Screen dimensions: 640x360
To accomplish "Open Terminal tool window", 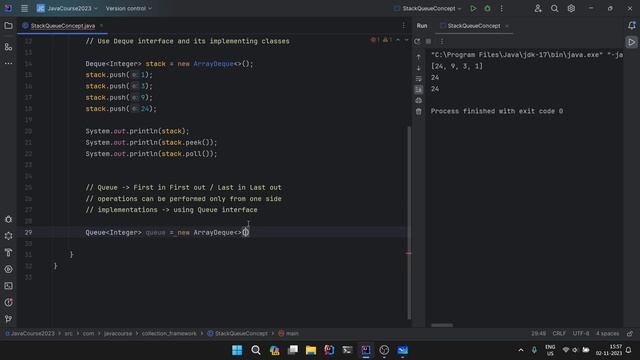I will pos(8,286).
